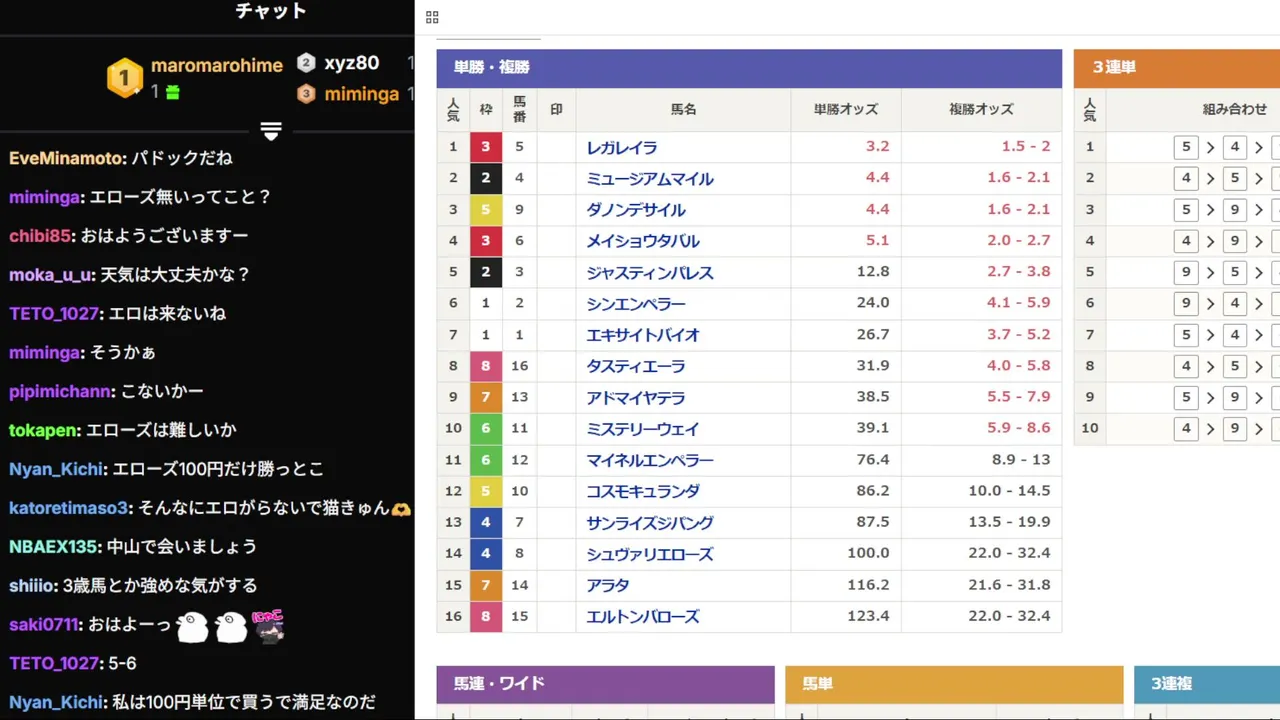Click the red frame 3 box for レガレイラ

click(486, 147)
